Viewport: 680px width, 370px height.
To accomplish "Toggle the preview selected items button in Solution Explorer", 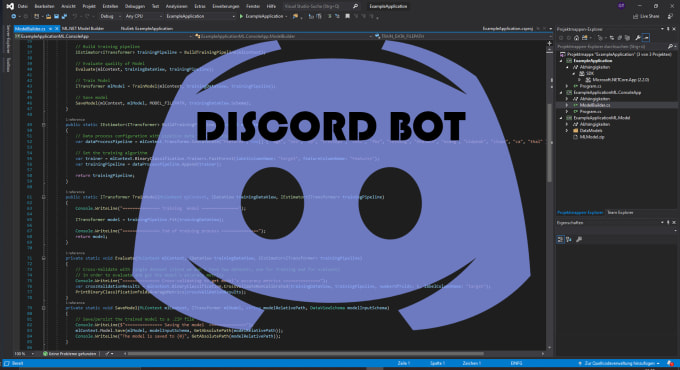I will click(646, 38).
